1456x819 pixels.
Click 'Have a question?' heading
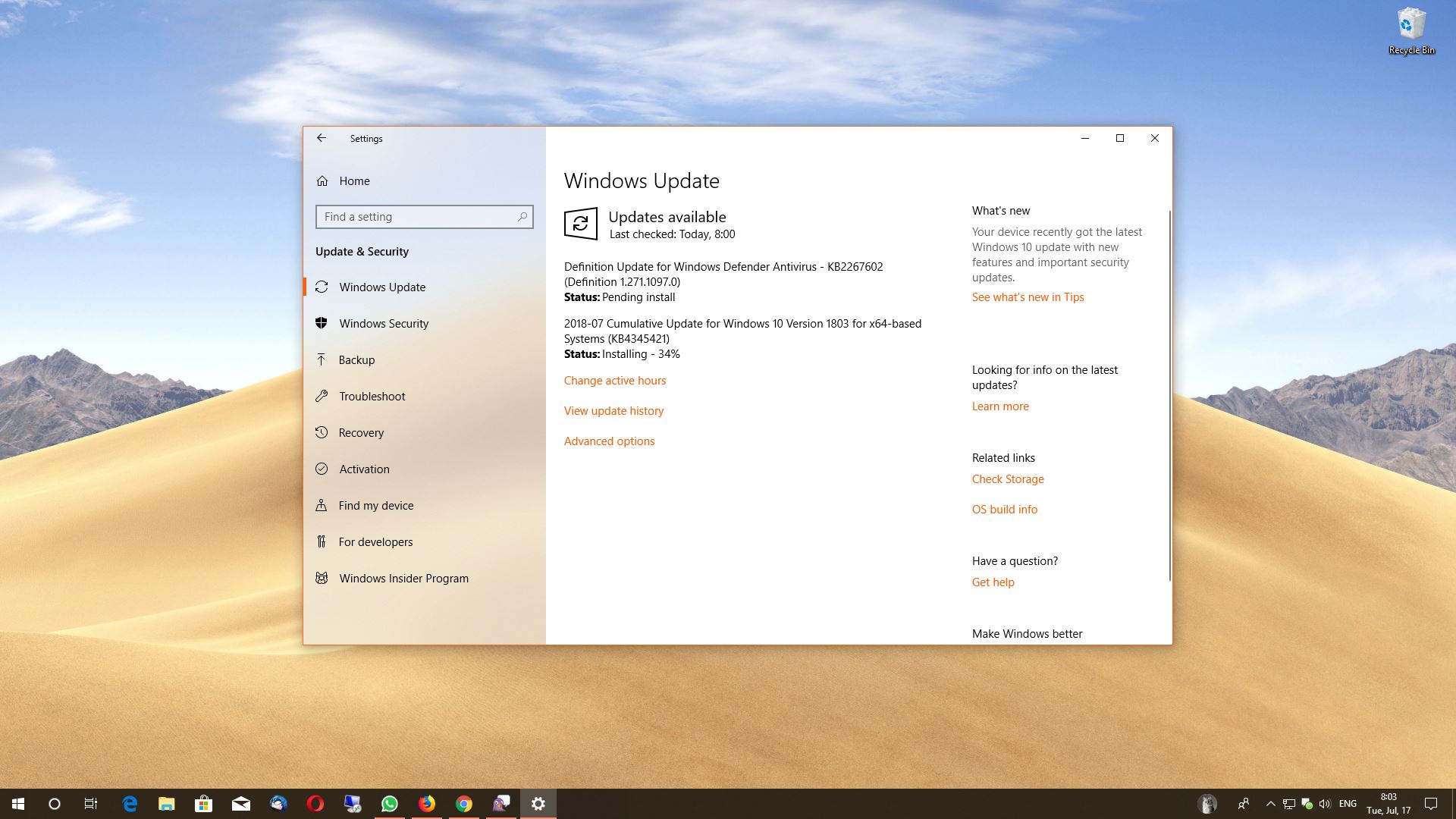[1015, 561]
